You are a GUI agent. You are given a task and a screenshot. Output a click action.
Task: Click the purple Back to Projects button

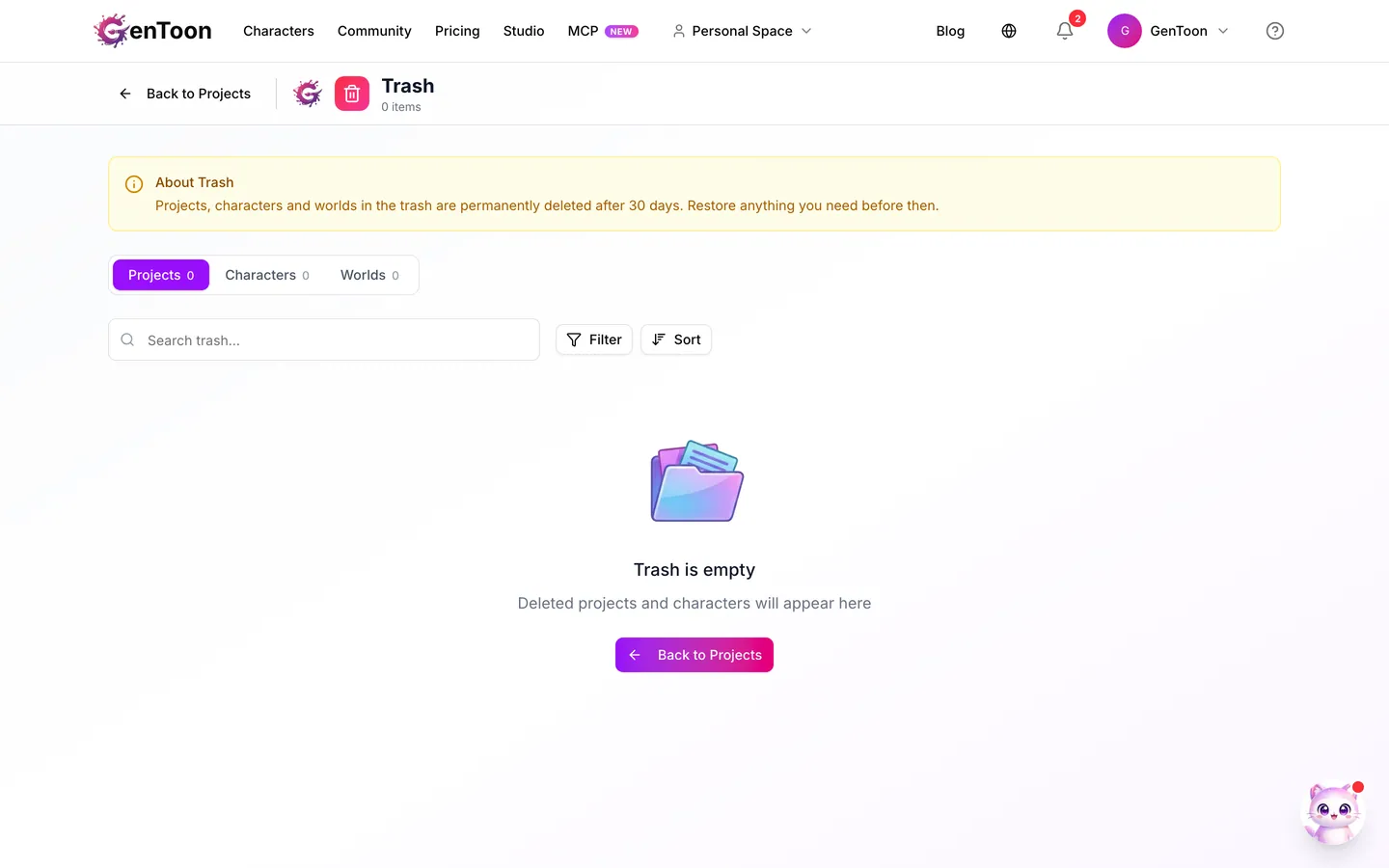tap(694, 655)
